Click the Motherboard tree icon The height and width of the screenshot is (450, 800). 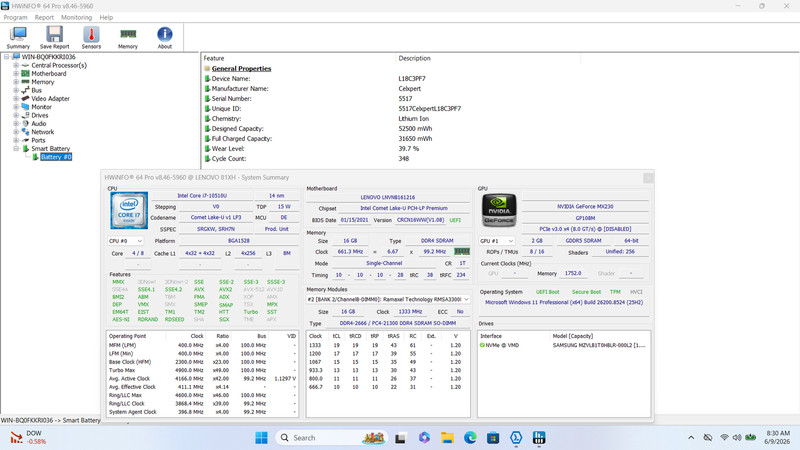coord(25,73)
